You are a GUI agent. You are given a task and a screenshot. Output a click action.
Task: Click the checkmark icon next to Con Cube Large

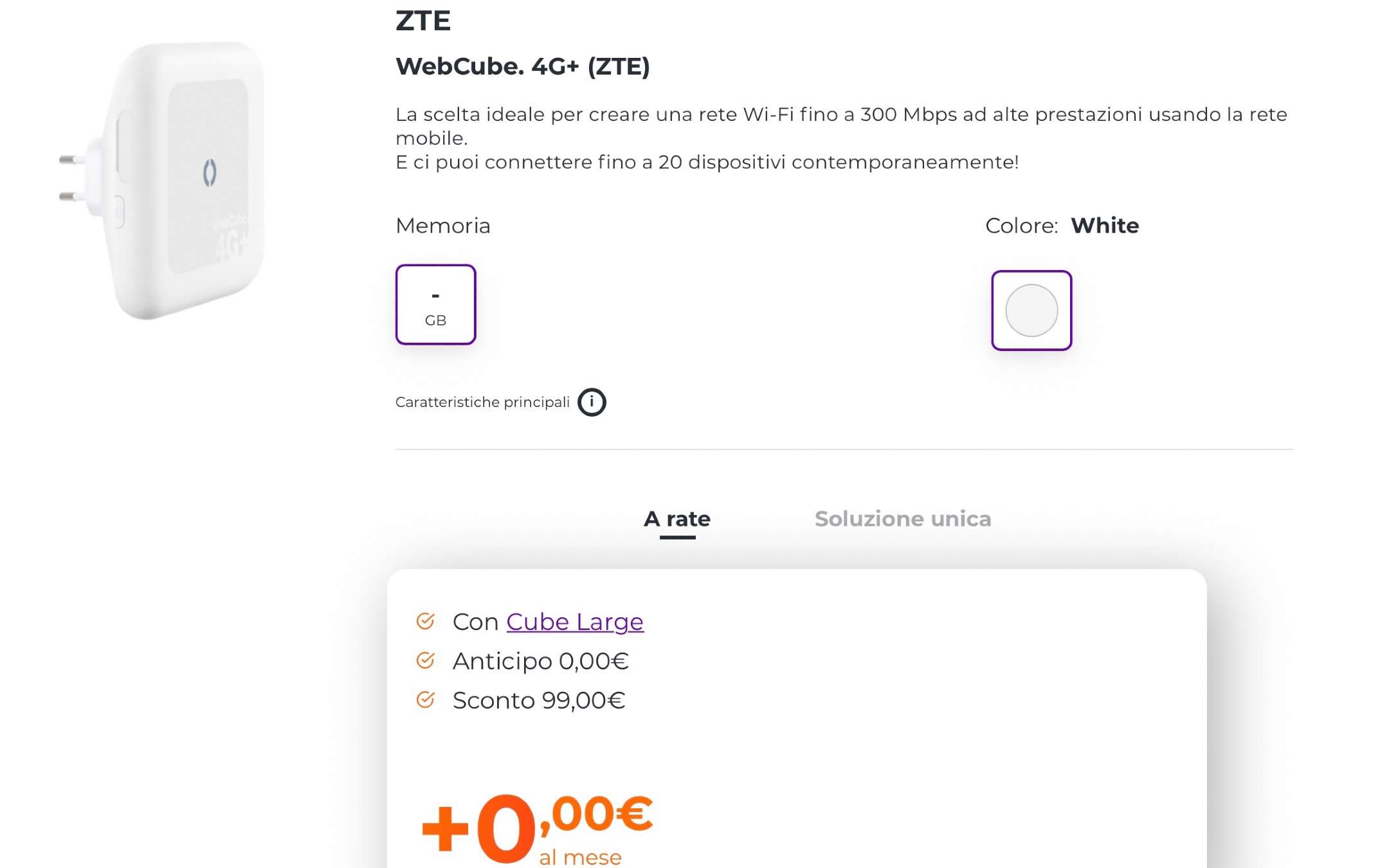[425, 621]
